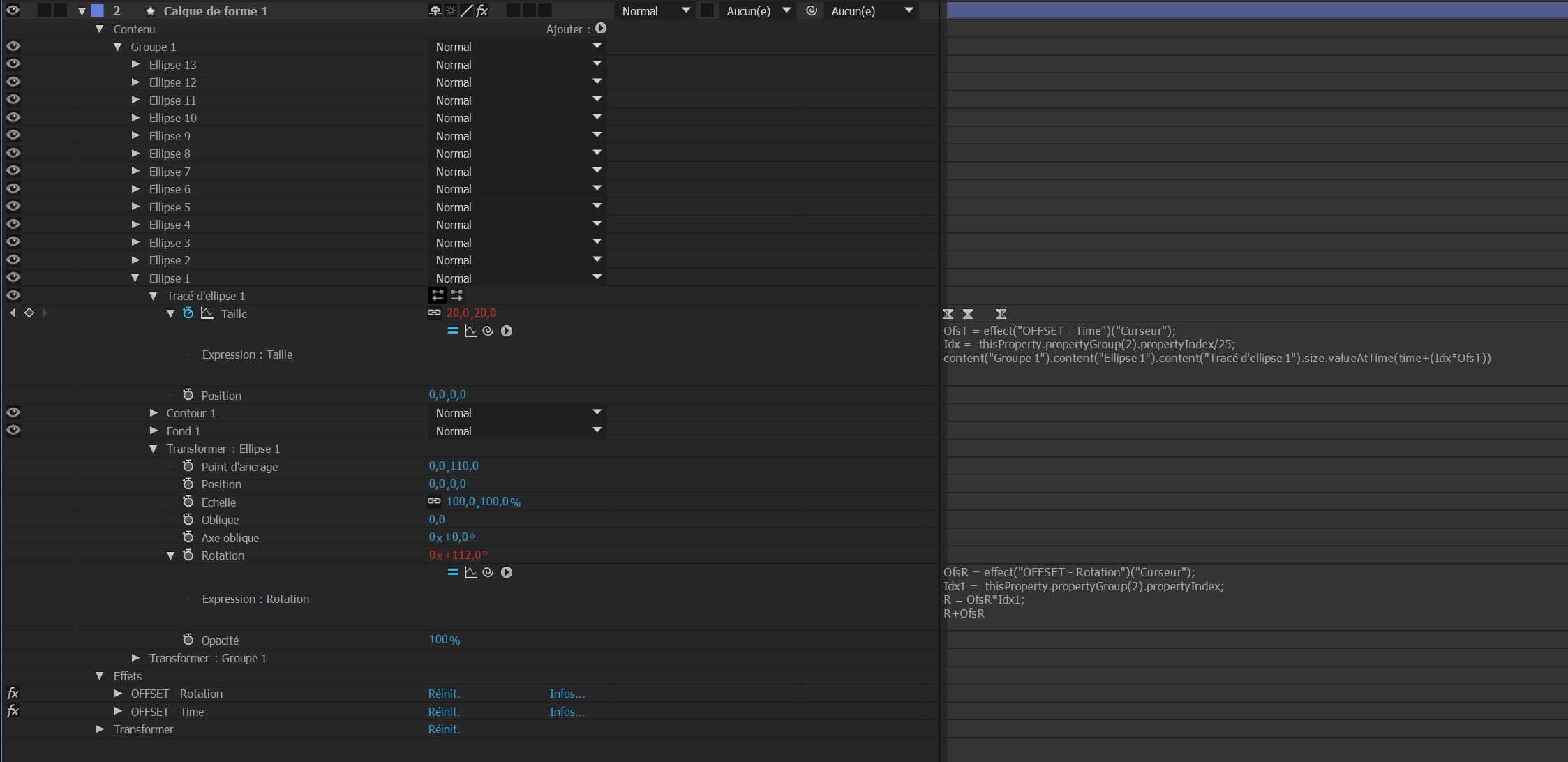
Task: Hide Ellipse 13 with its eye icon
Action: click(x=13, y=64)
